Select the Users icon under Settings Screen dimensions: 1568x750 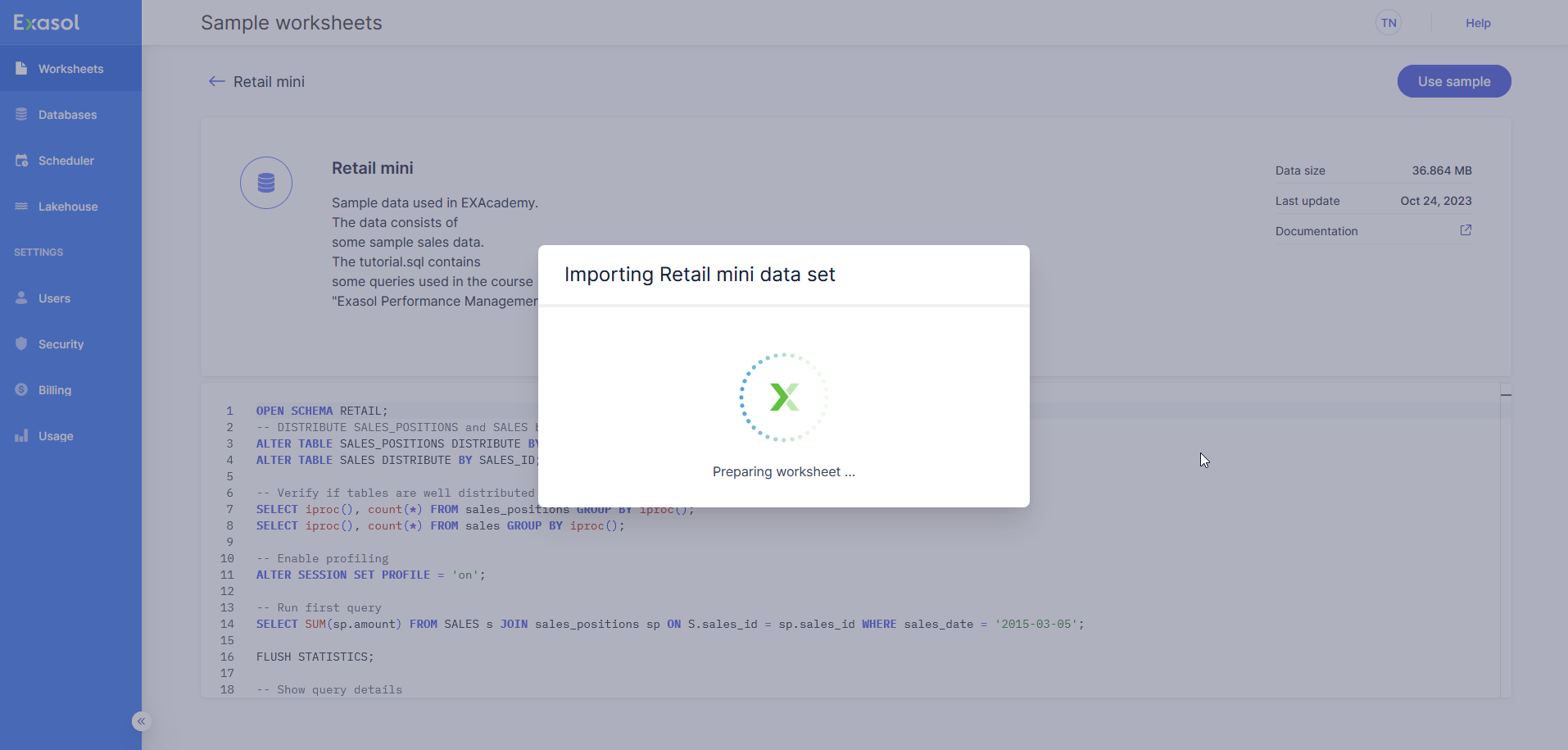point(21,298)
